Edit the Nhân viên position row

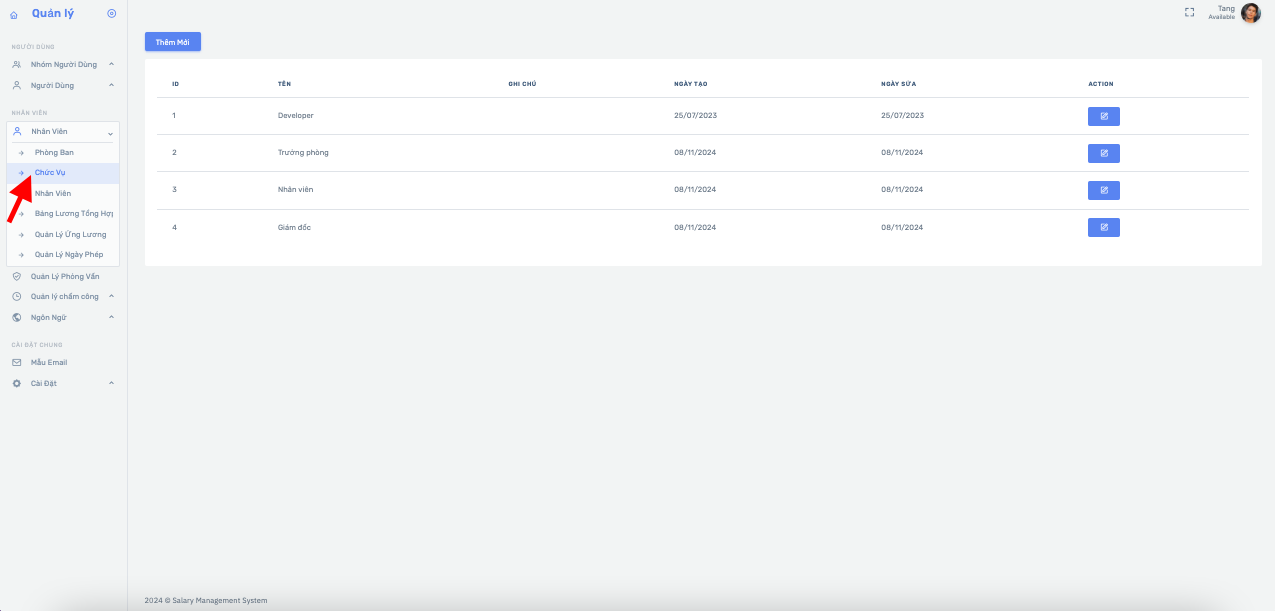(x=1103, y=190)
